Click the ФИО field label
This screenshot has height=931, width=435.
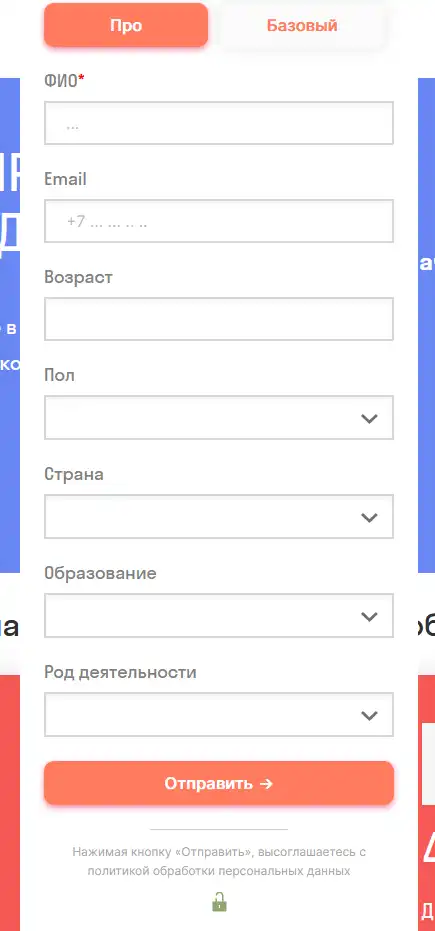[65, 81]
